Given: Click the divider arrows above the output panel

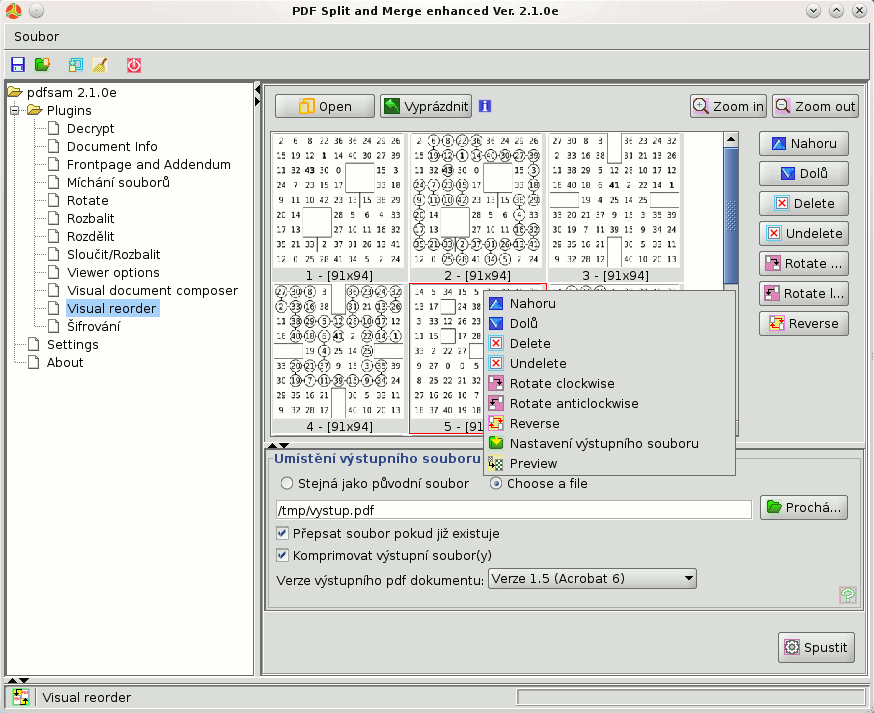Looking at the screenshot, I should [x=278, y=445].
